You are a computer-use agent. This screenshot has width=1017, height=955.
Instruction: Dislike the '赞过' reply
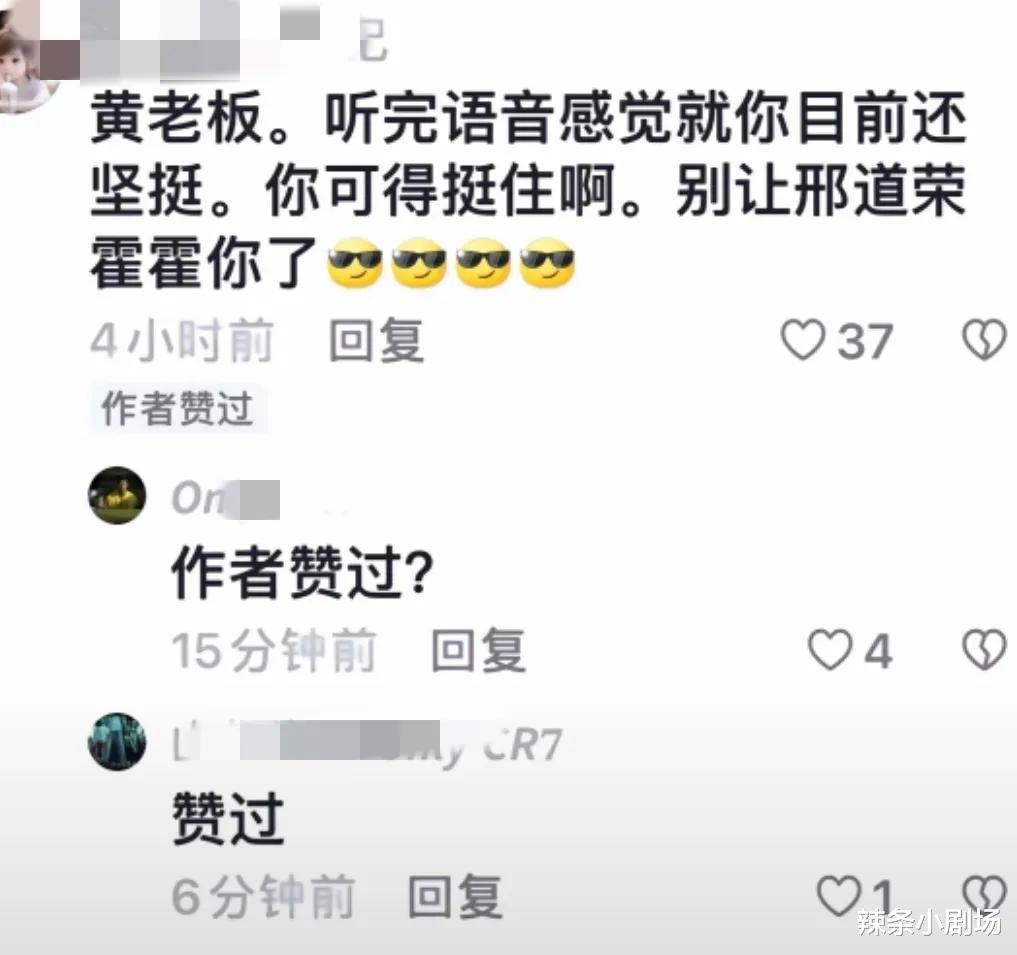coord(985,894)
